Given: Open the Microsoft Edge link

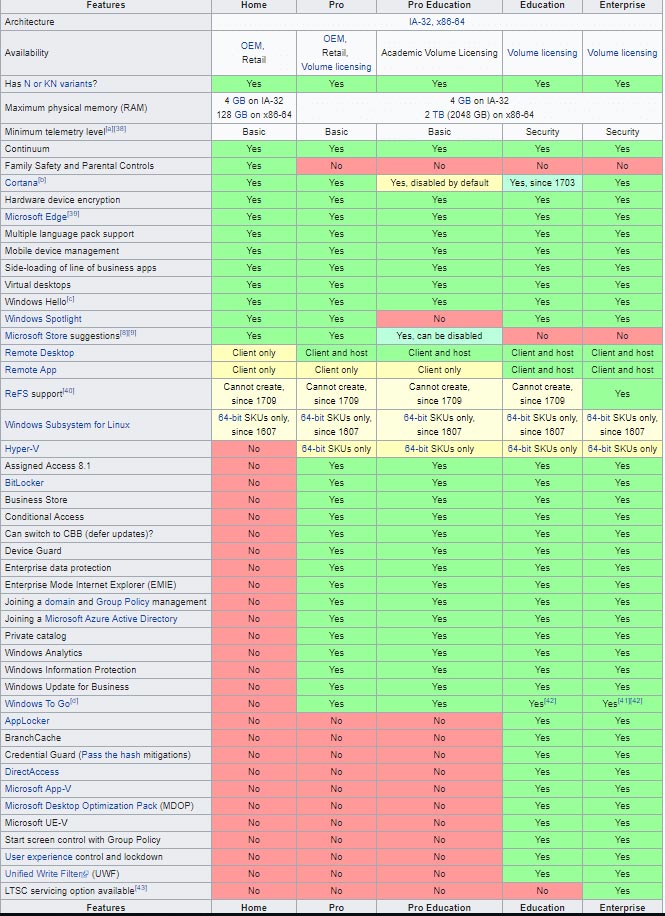Looking at the screenshot, I should (x=36, y=217).
